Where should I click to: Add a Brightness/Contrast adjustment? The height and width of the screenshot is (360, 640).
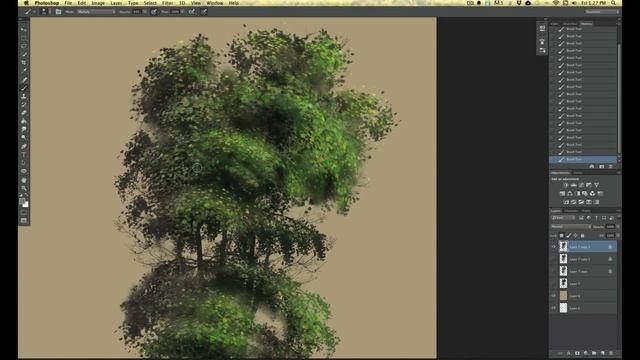[x=566, y=185]
